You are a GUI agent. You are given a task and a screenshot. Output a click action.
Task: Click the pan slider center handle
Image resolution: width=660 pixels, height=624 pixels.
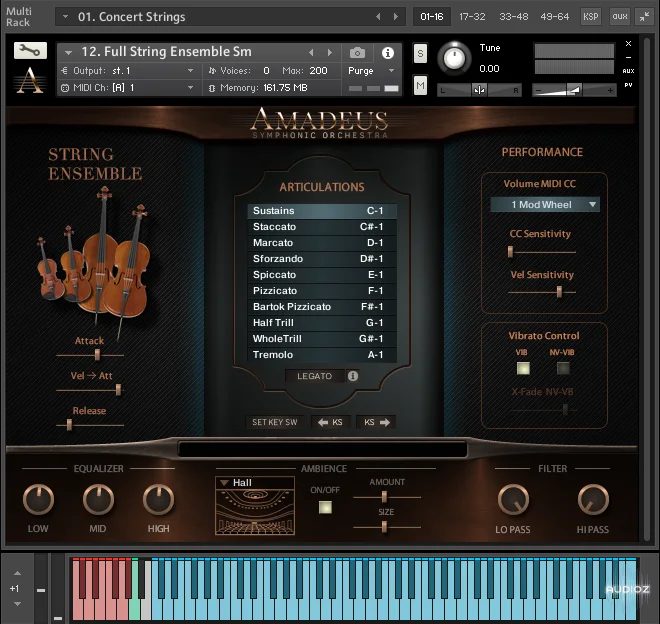tap(479, 90)
